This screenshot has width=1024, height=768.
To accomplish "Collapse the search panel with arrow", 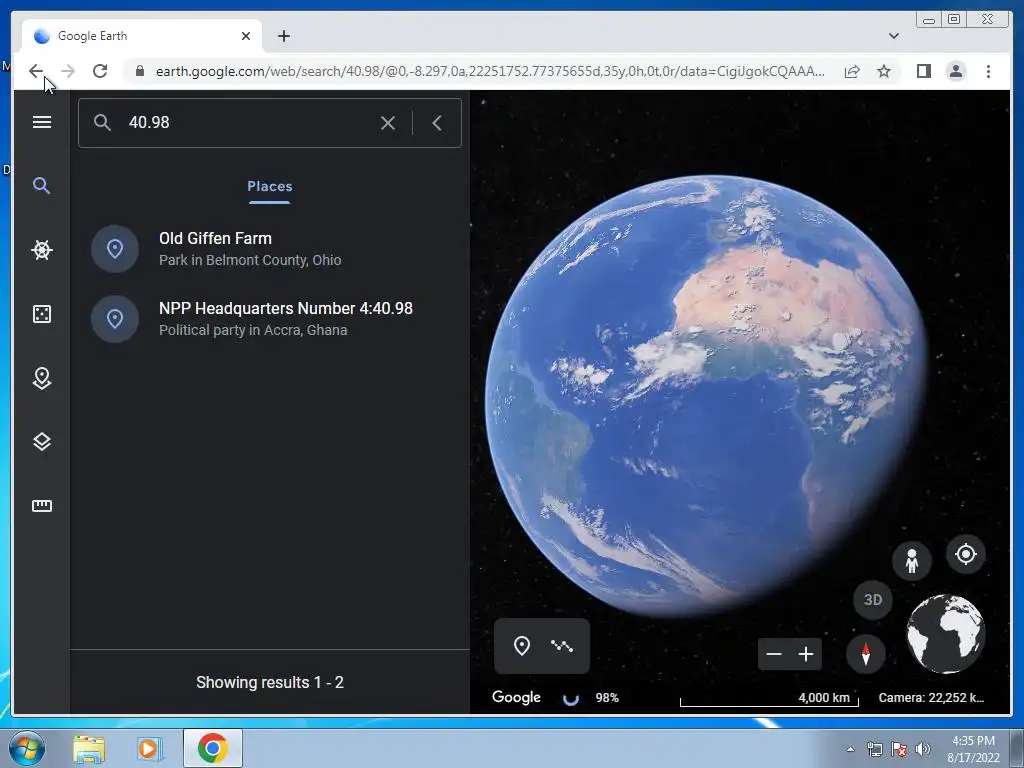I will click(437, 123).
